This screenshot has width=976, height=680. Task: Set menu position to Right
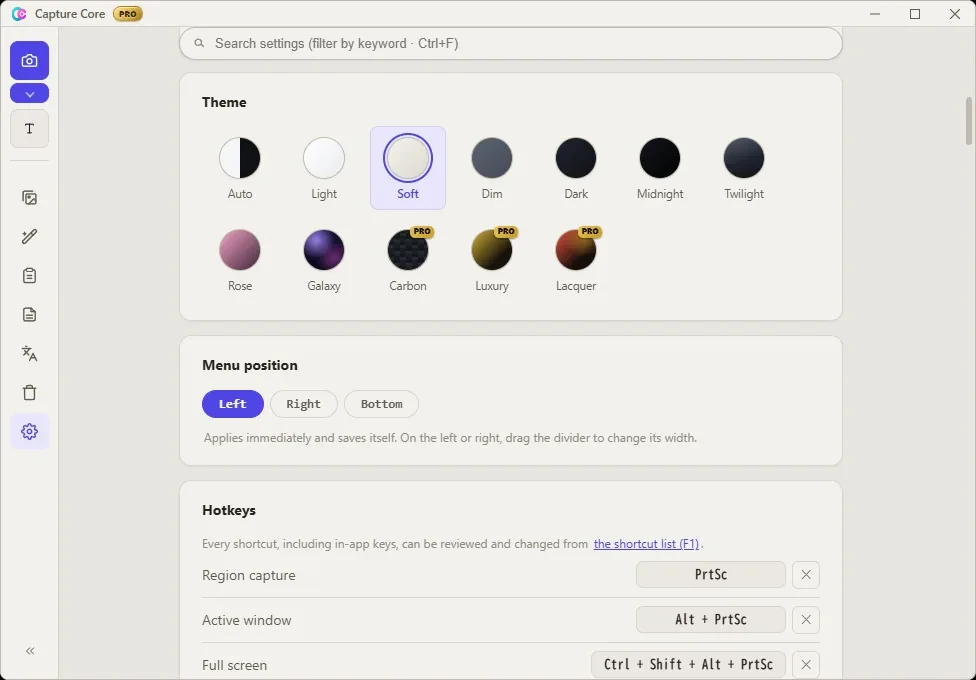tap(304, 404)
